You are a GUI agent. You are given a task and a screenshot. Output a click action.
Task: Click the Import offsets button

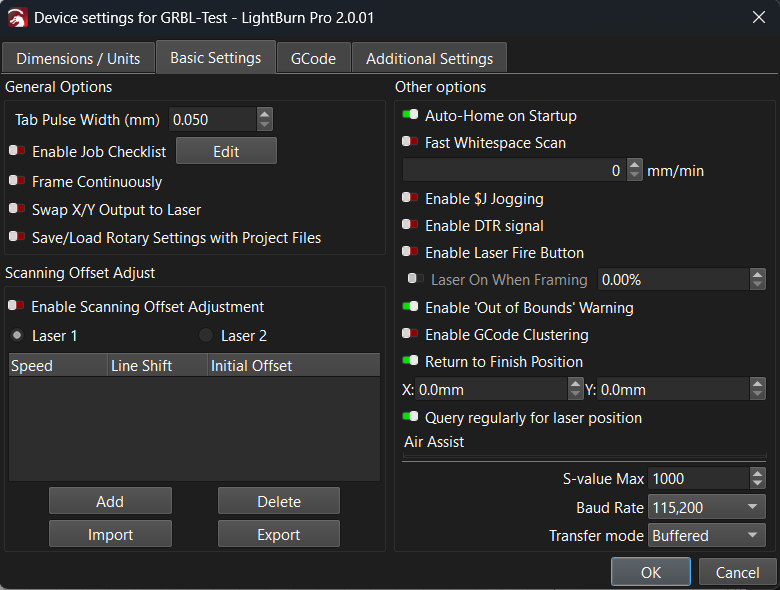[110, 534]
